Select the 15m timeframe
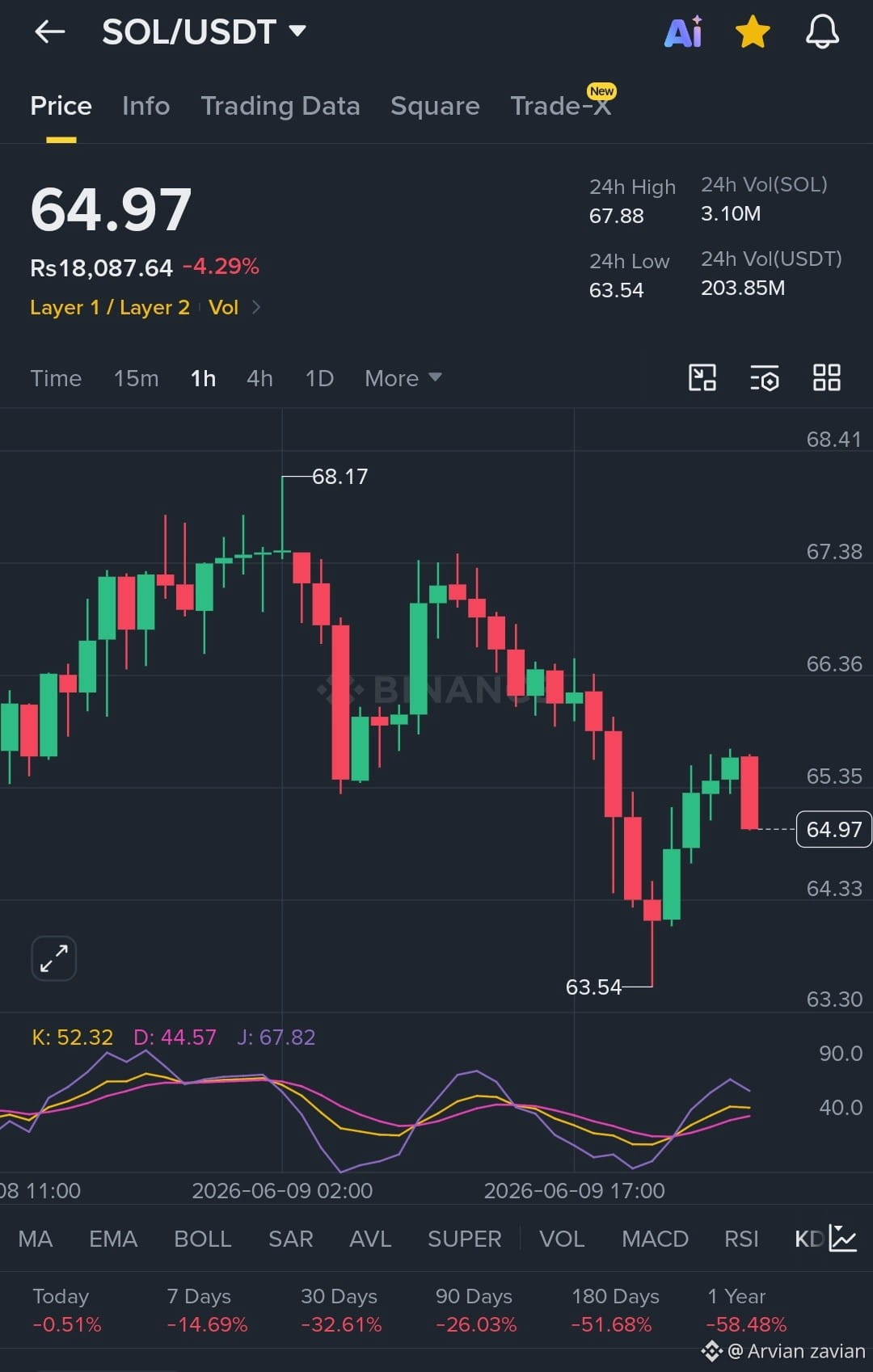Viewport: 873px width, 1372px height. (136, 378)
